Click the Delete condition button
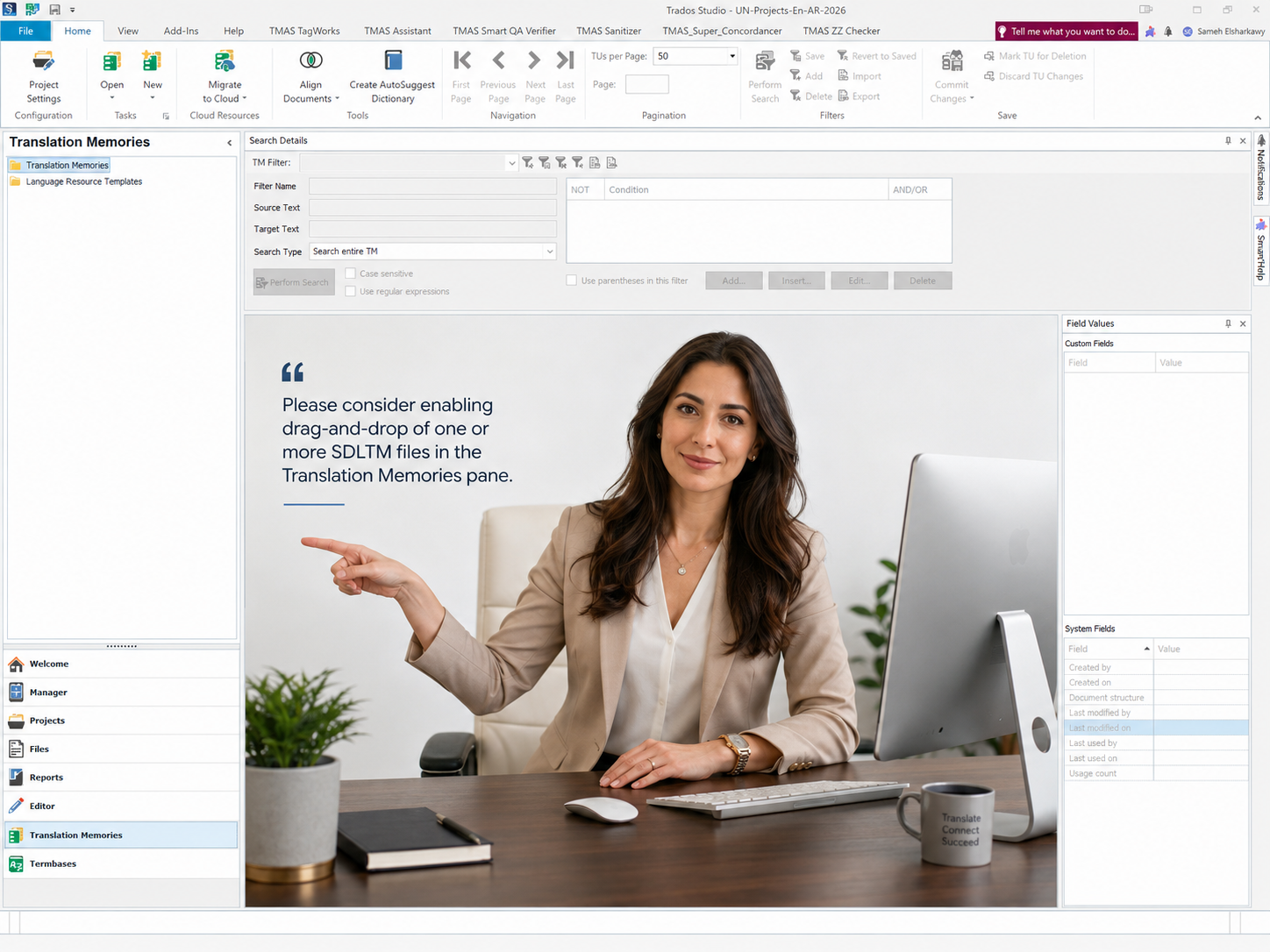This screenshot has width=1270, height=952. (x=923, y=281)
